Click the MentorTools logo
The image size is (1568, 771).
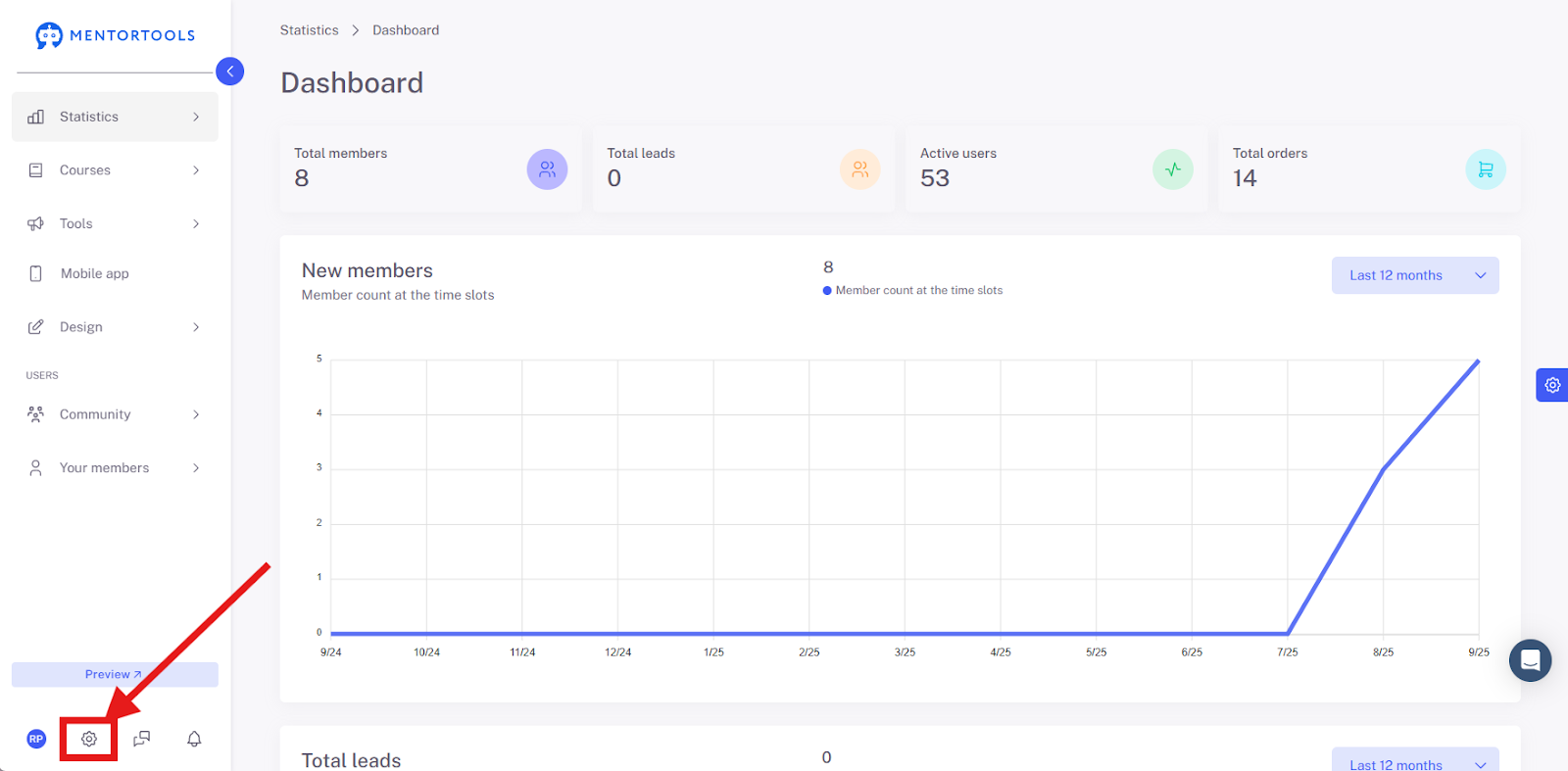[x=115, y=35]
